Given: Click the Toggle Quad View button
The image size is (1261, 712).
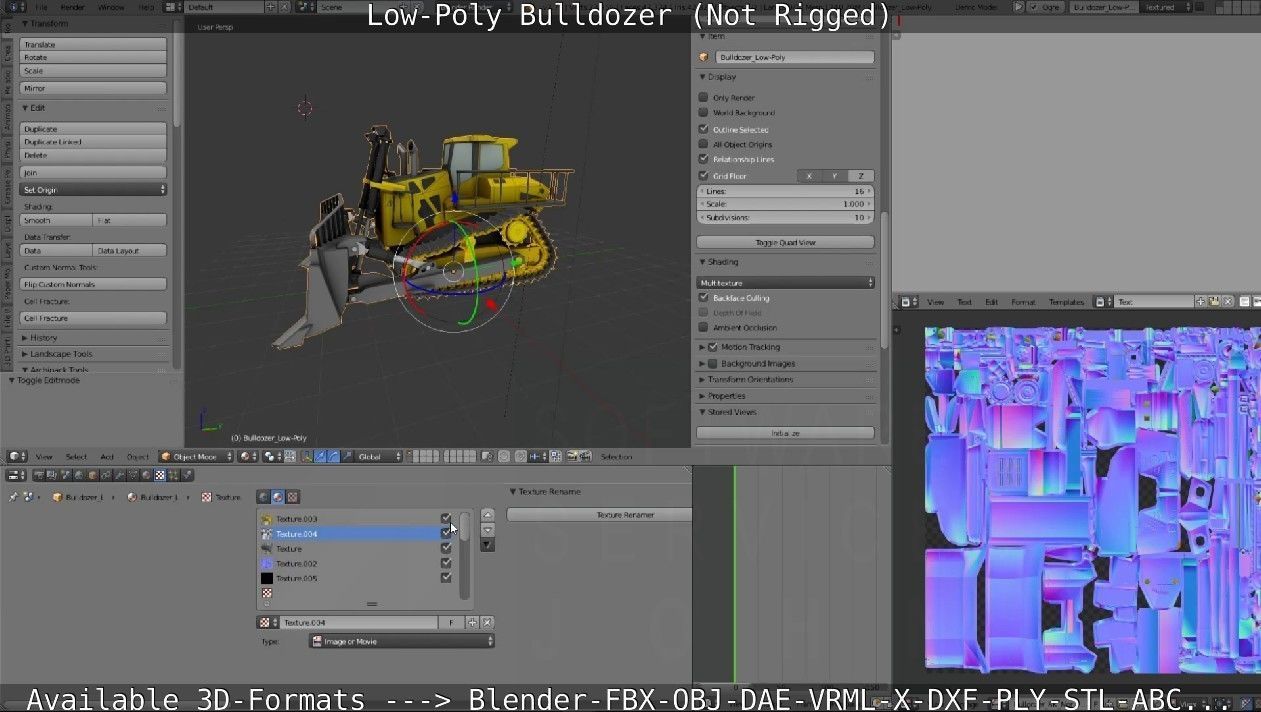Looking at the screenshot, I should click(786, 242).
